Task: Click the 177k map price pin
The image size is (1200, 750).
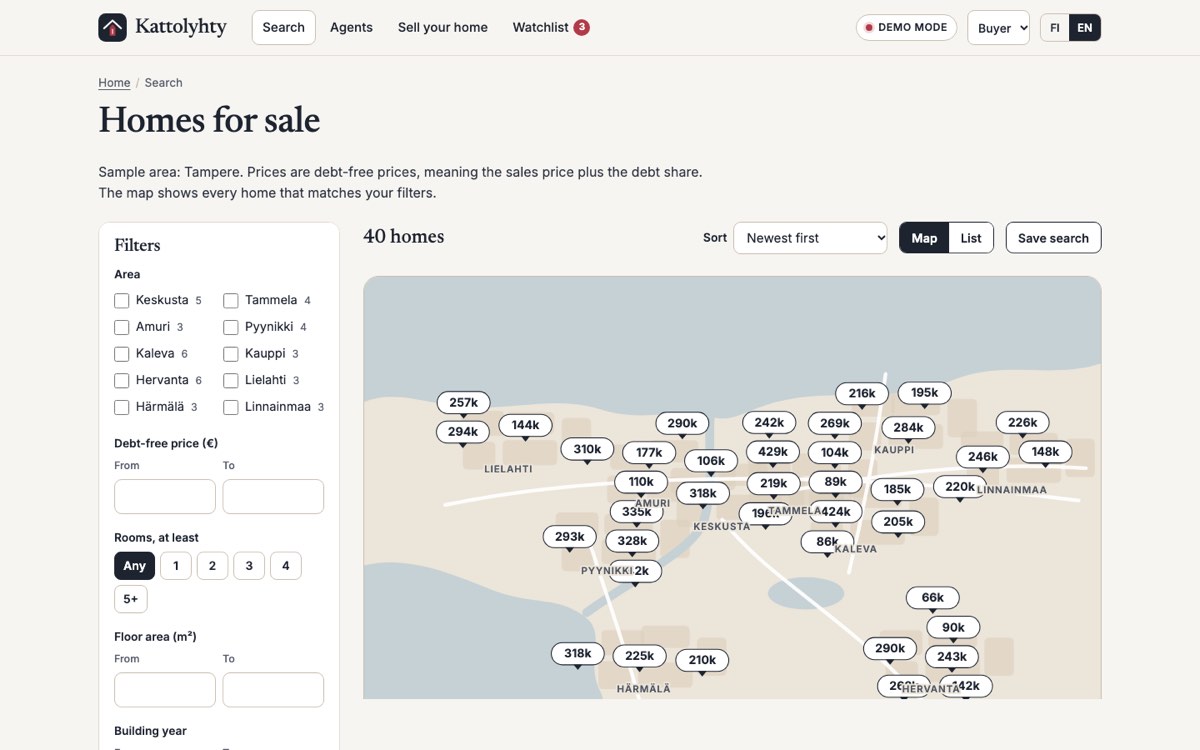Action: click(x=649, y=452)
